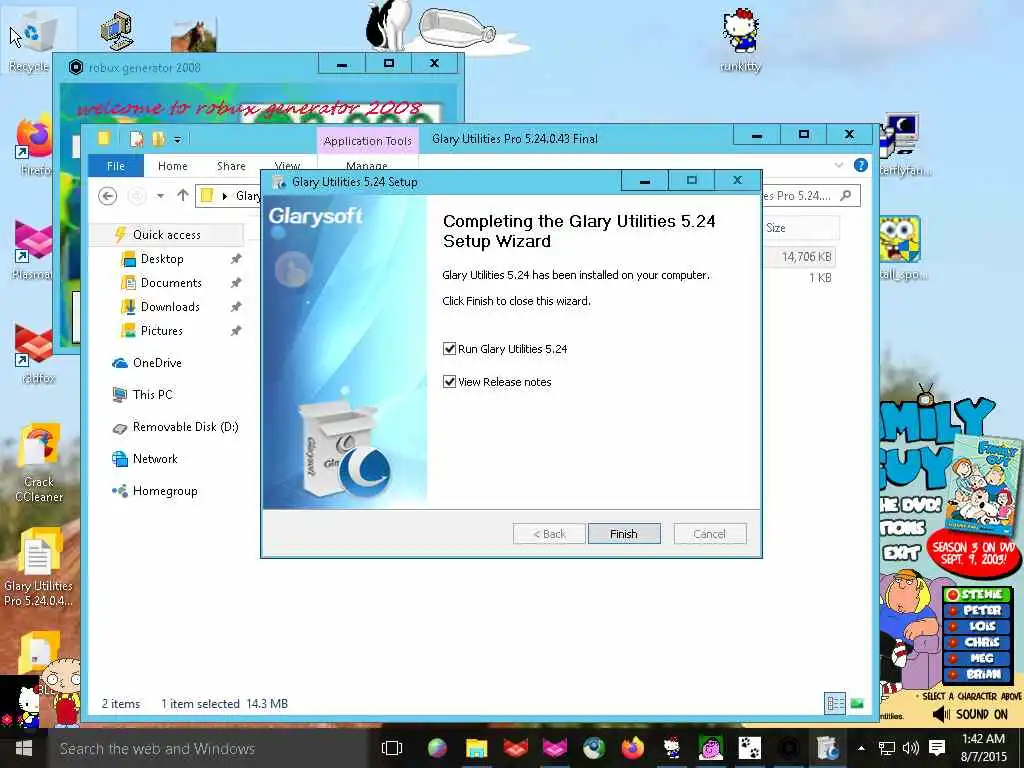Open the Home ribbon tab in Explorer
1024x768 pixels.
pyautogui.click(x=172, y=166)
